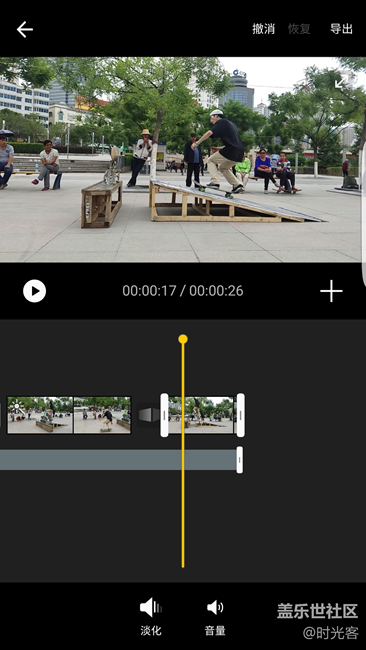Screen dimensions: 366x650
Task: Tap the greyed-out 恢复 redo button
Action: [299, 29]
